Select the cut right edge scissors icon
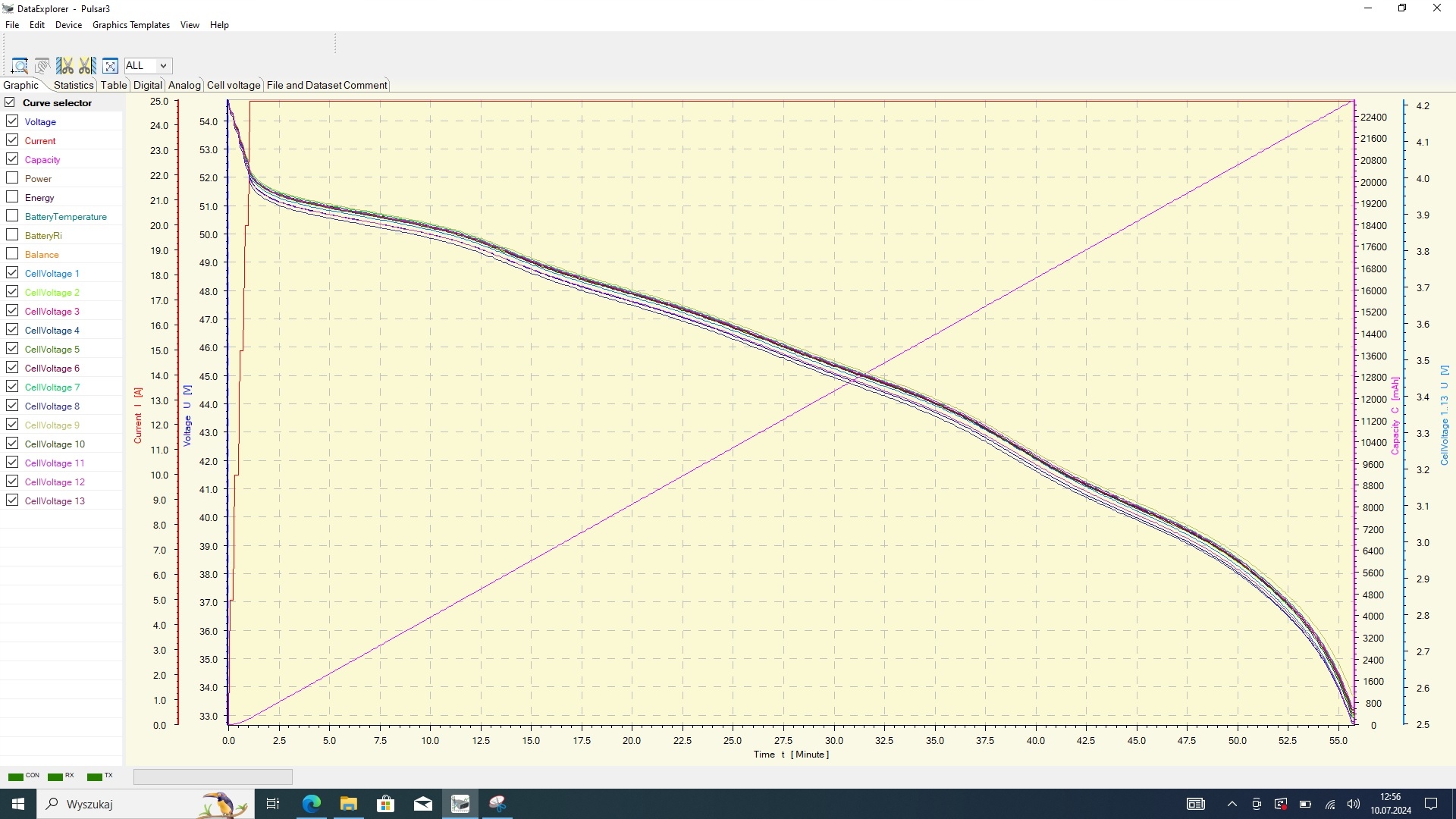1456x819 pixels. coord(87,66)
